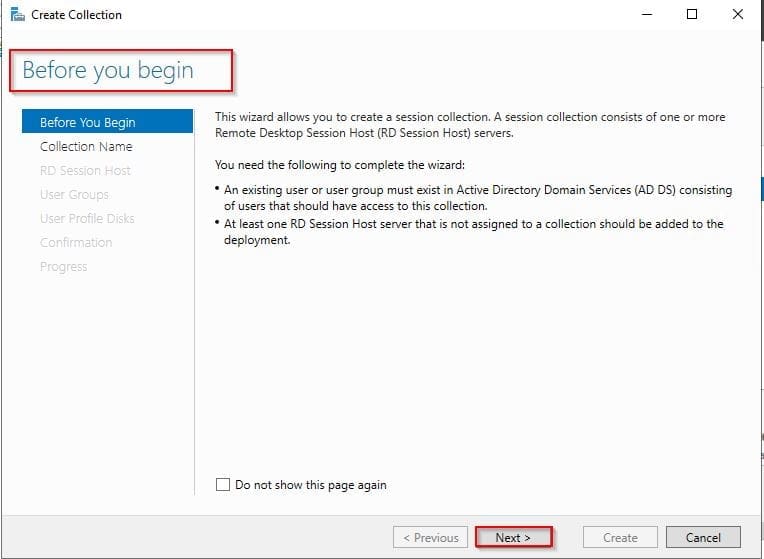Select the User Profile Disks step
This screenshot has height=559, width=764.
87,219
